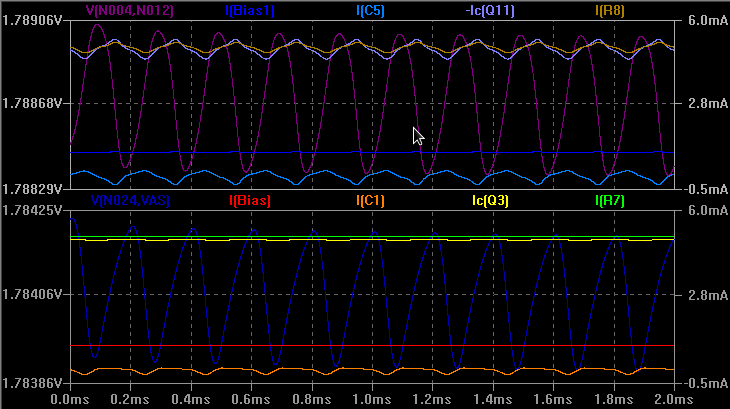
Task: Select the Ic(Q3) trace label
Action: tap(490, 201)
